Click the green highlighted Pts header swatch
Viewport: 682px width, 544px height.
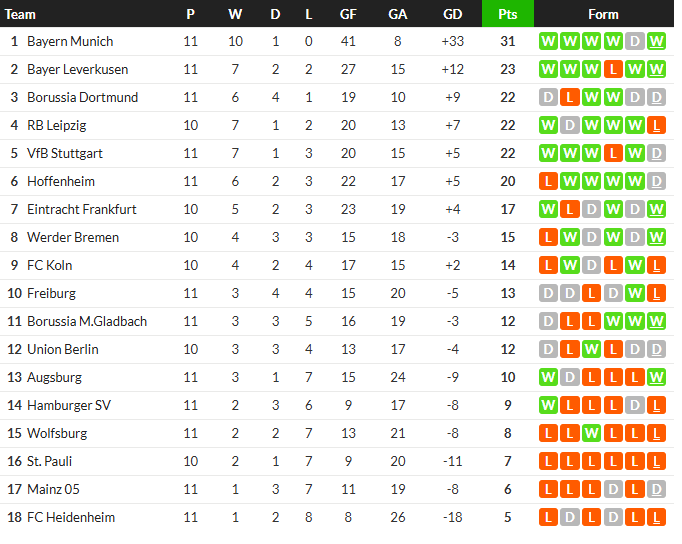click(508, 13)
